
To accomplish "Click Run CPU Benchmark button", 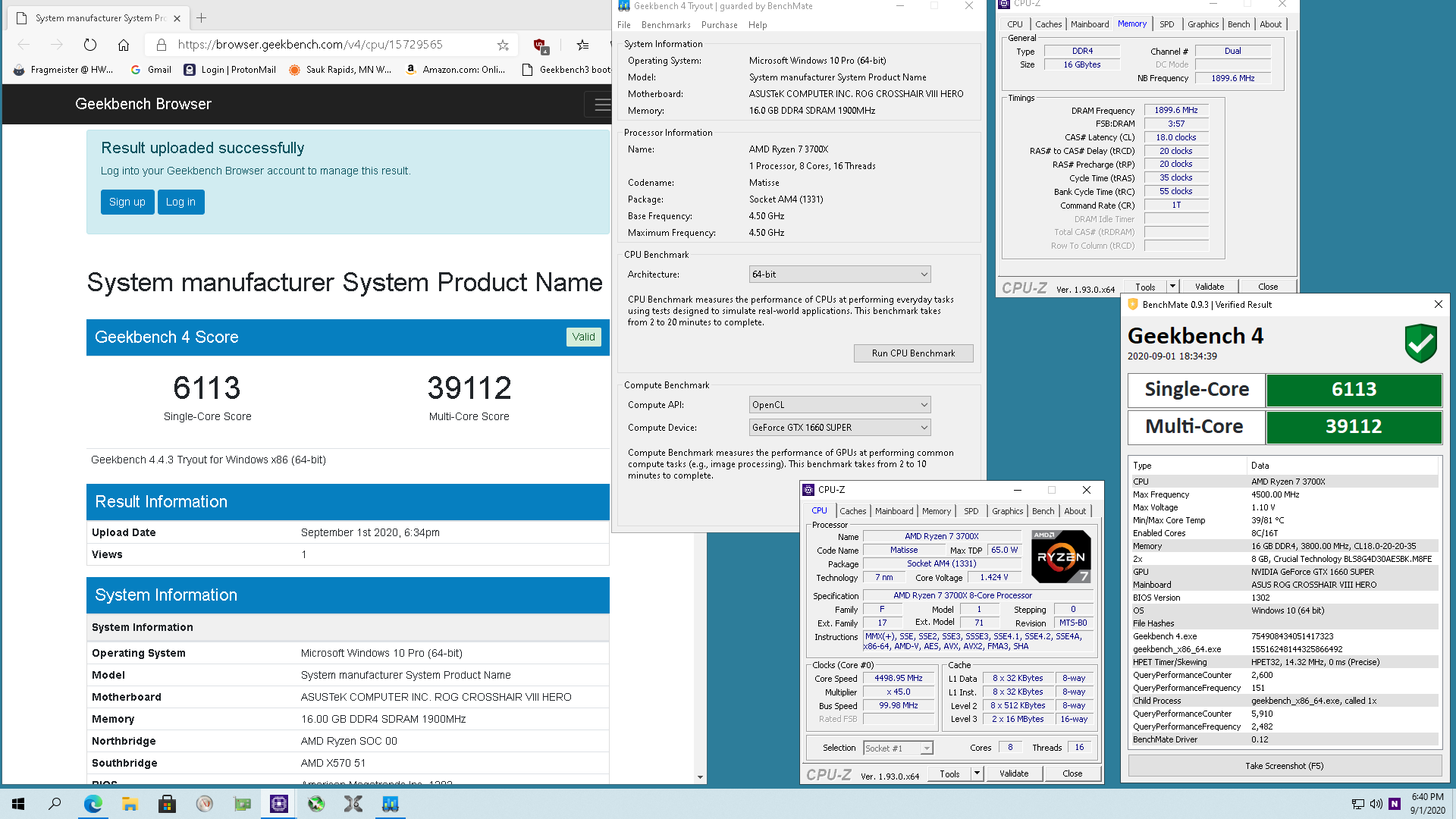I will [913, 353].
